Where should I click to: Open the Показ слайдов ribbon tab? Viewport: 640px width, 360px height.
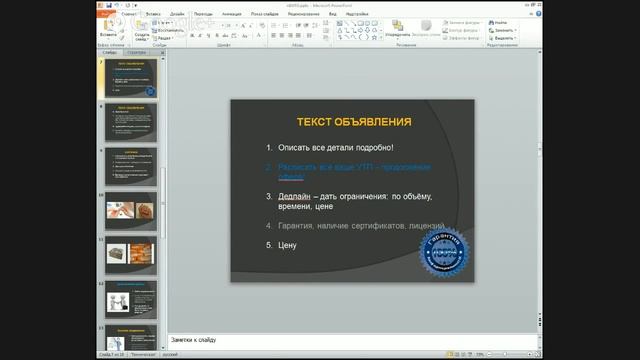tap(264, 14)
